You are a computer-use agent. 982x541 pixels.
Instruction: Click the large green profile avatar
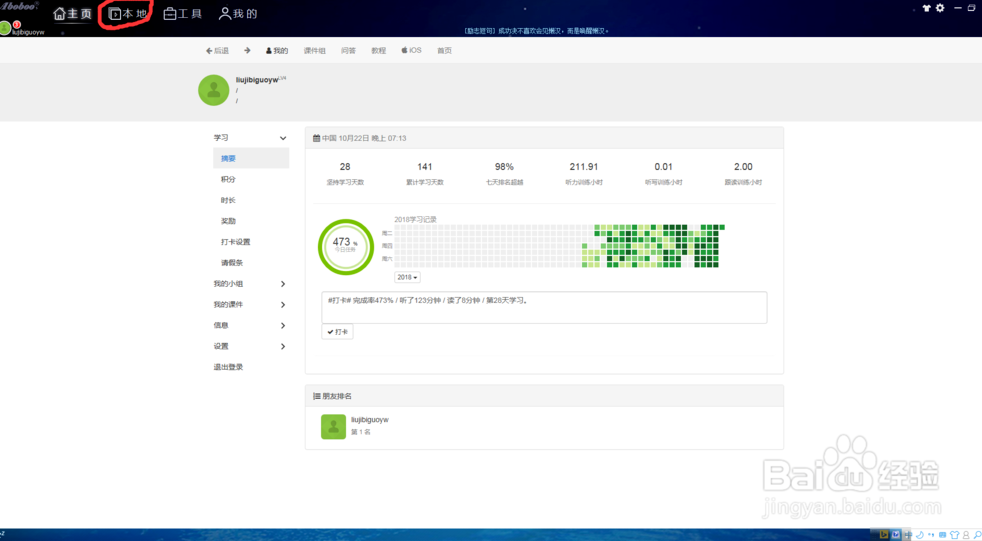tap(214, 90)
